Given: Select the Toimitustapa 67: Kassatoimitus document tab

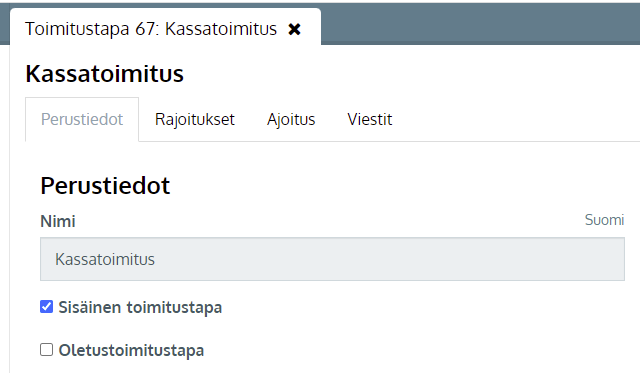Looking at the screenshot, I should coord(151,29).
